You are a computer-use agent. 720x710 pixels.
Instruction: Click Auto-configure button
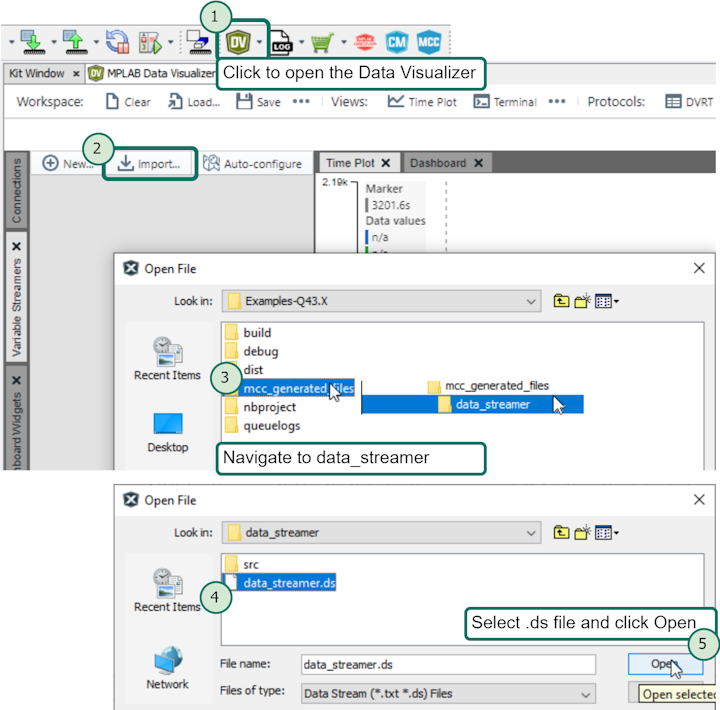253,163
